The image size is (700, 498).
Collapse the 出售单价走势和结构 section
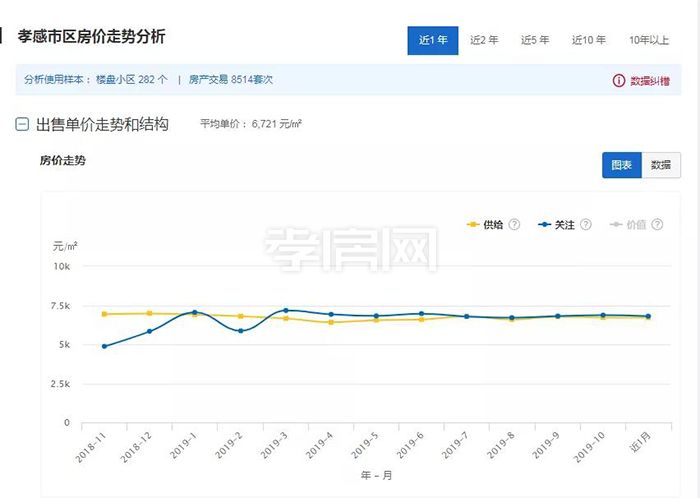coord(22,125)
